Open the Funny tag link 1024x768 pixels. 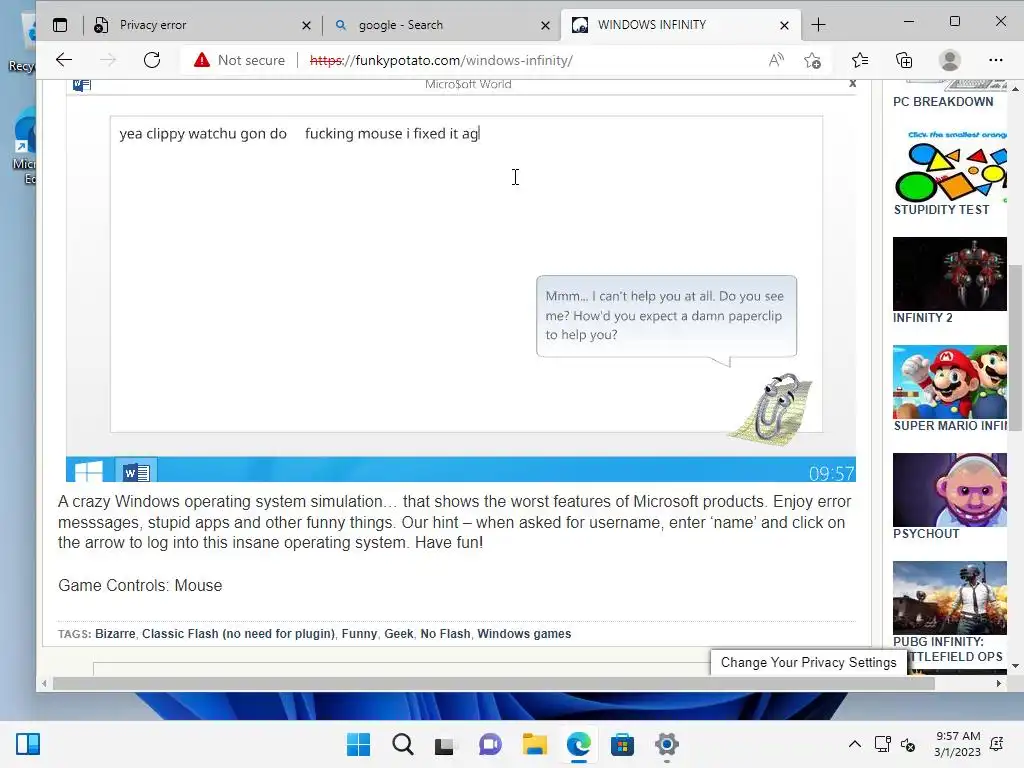359,633
